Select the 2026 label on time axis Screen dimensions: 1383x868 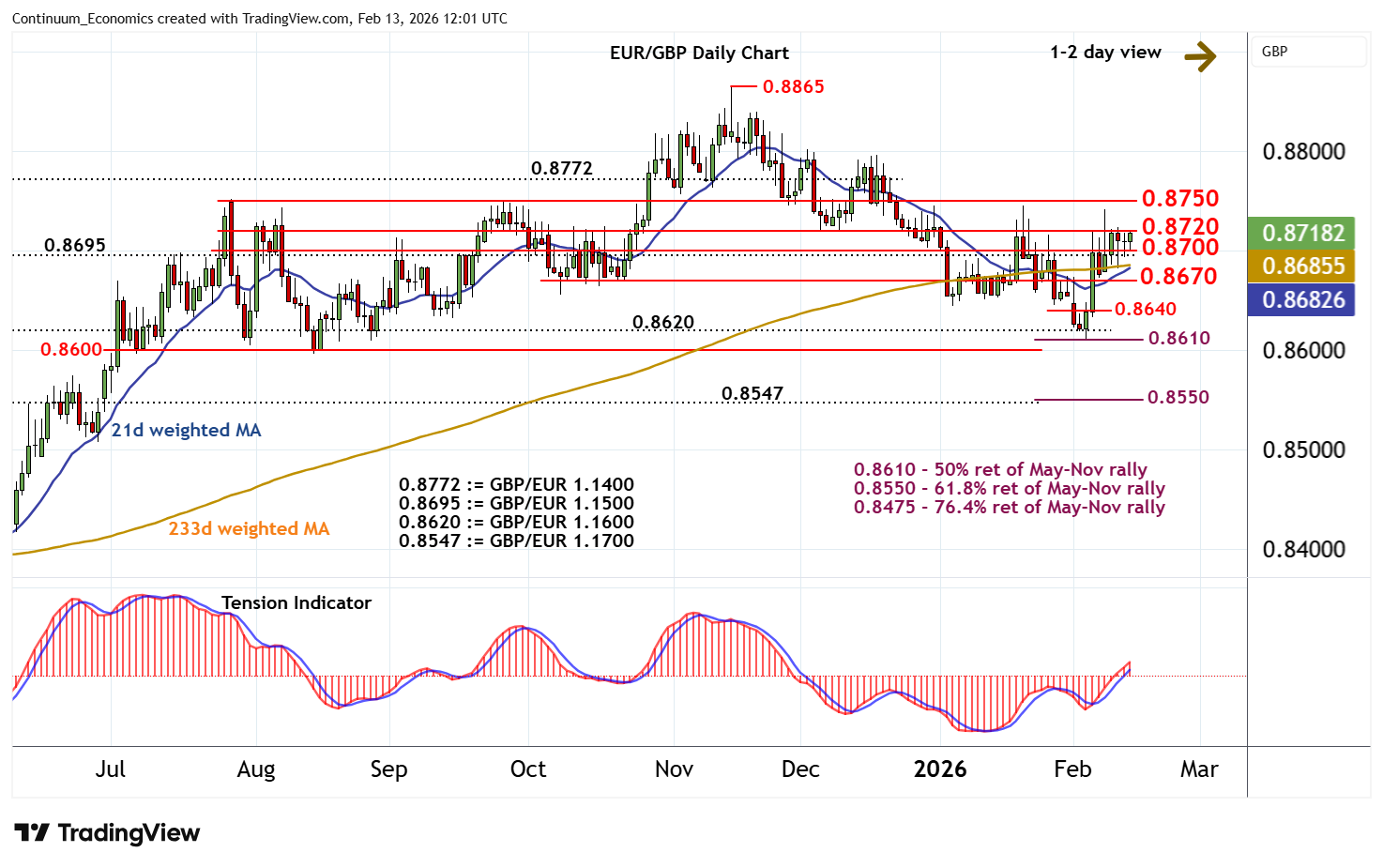940,769
